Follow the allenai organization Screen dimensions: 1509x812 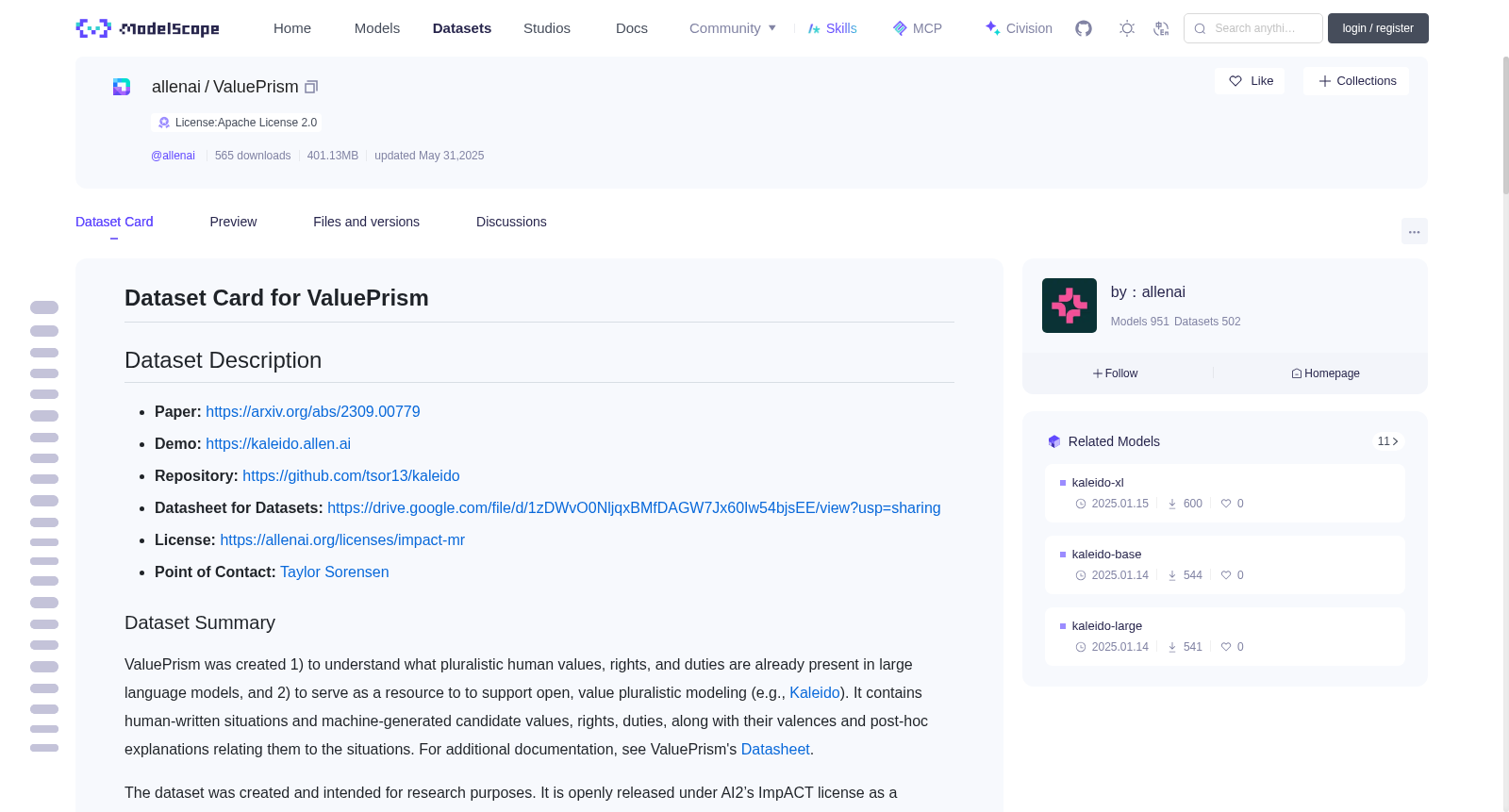click(x=1116, y=373)
